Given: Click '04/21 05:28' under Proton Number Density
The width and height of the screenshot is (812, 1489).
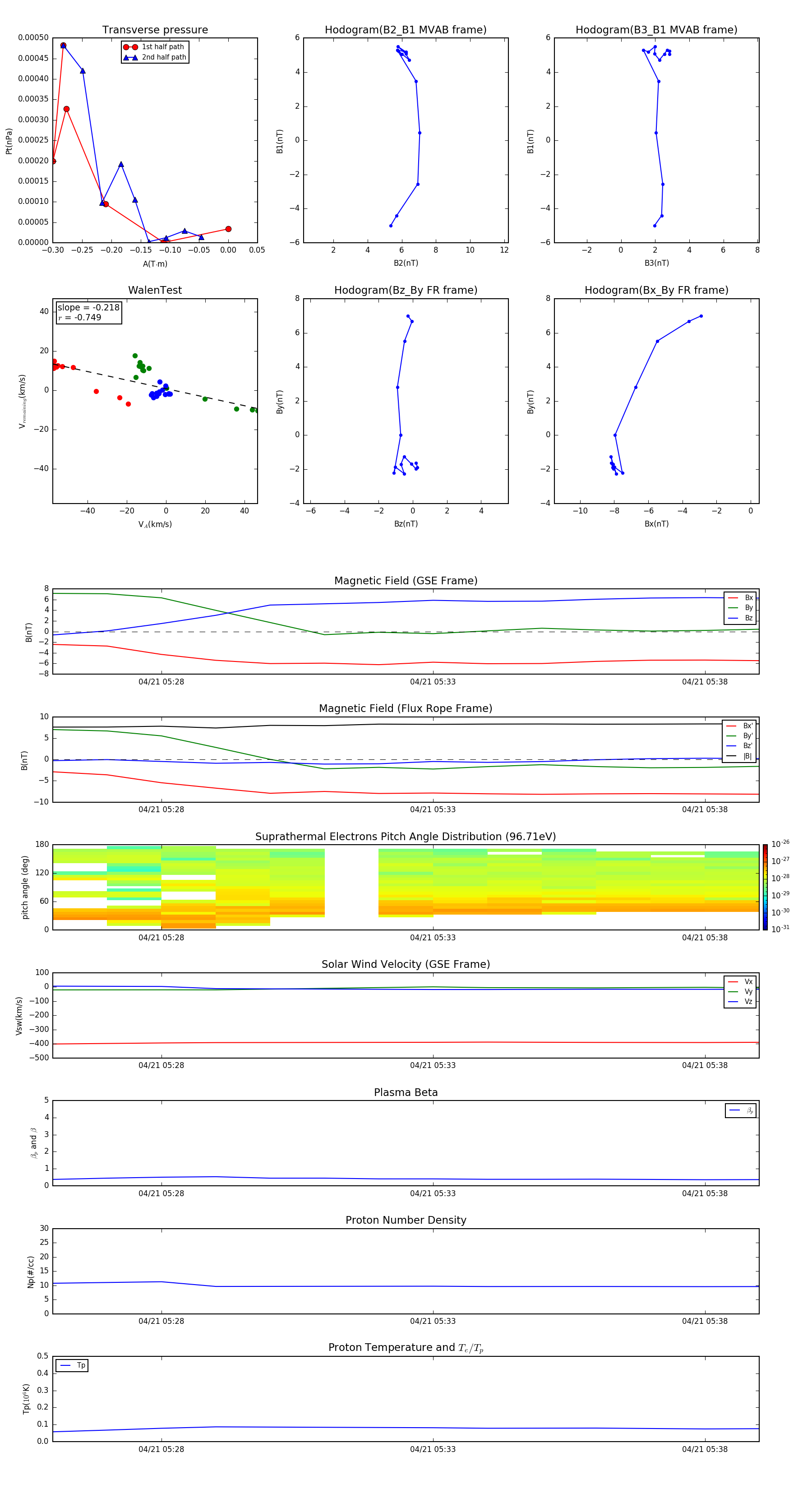Looking at the screenshot, I should click(161, 1321).
